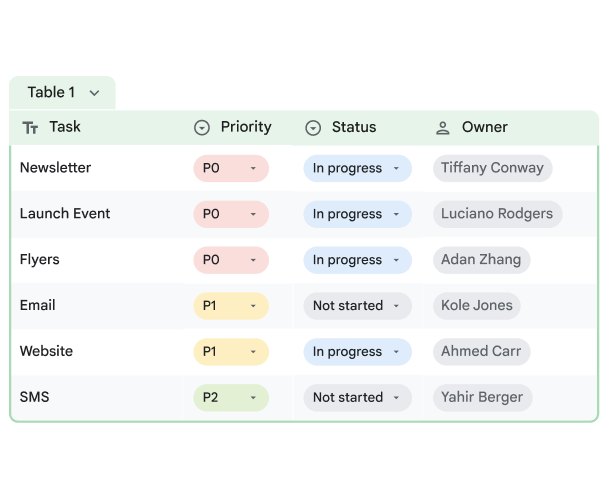609x500 pixels.
Task: Click the Kole Jones owner chip
Action: (477, 306)
